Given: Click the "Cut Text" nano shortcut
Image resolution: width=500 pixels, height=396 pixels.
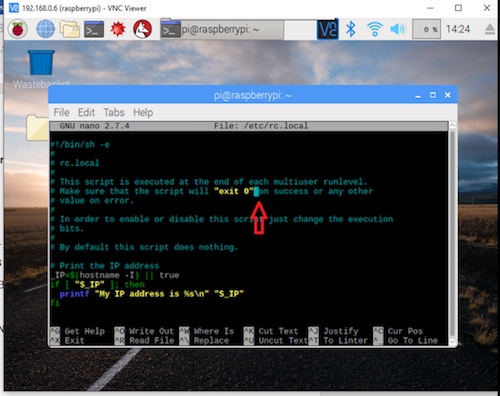Looking at the screenshot, I should click(x=278, y=331).
